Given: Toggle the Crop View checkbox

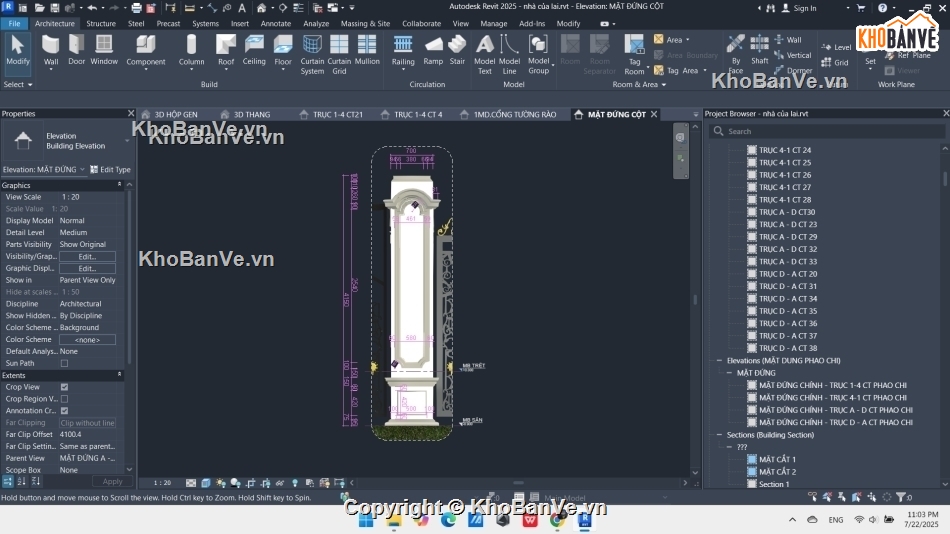Looking at the screenshot, I should [64, 387].
